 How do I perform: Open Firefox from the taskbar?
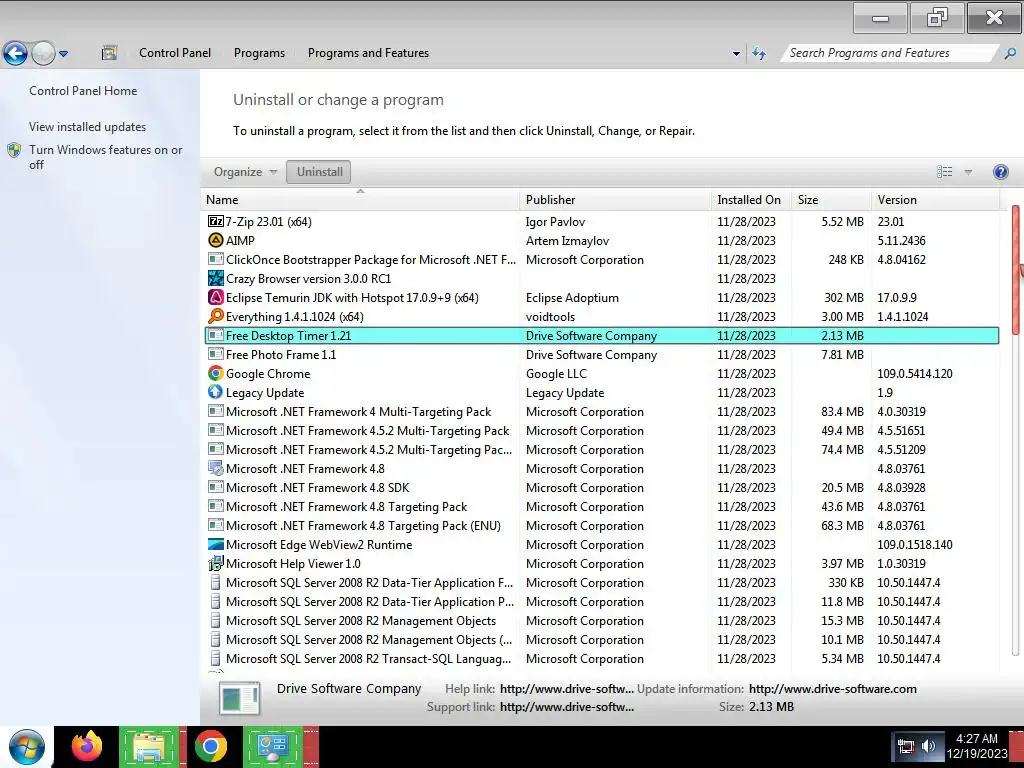pos(88,746)
